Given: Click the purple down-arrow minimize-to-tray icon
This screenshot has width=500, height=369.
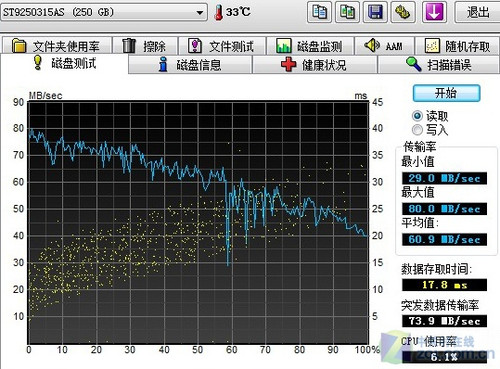Looking at the screenshot, I should tap(434, 12).
